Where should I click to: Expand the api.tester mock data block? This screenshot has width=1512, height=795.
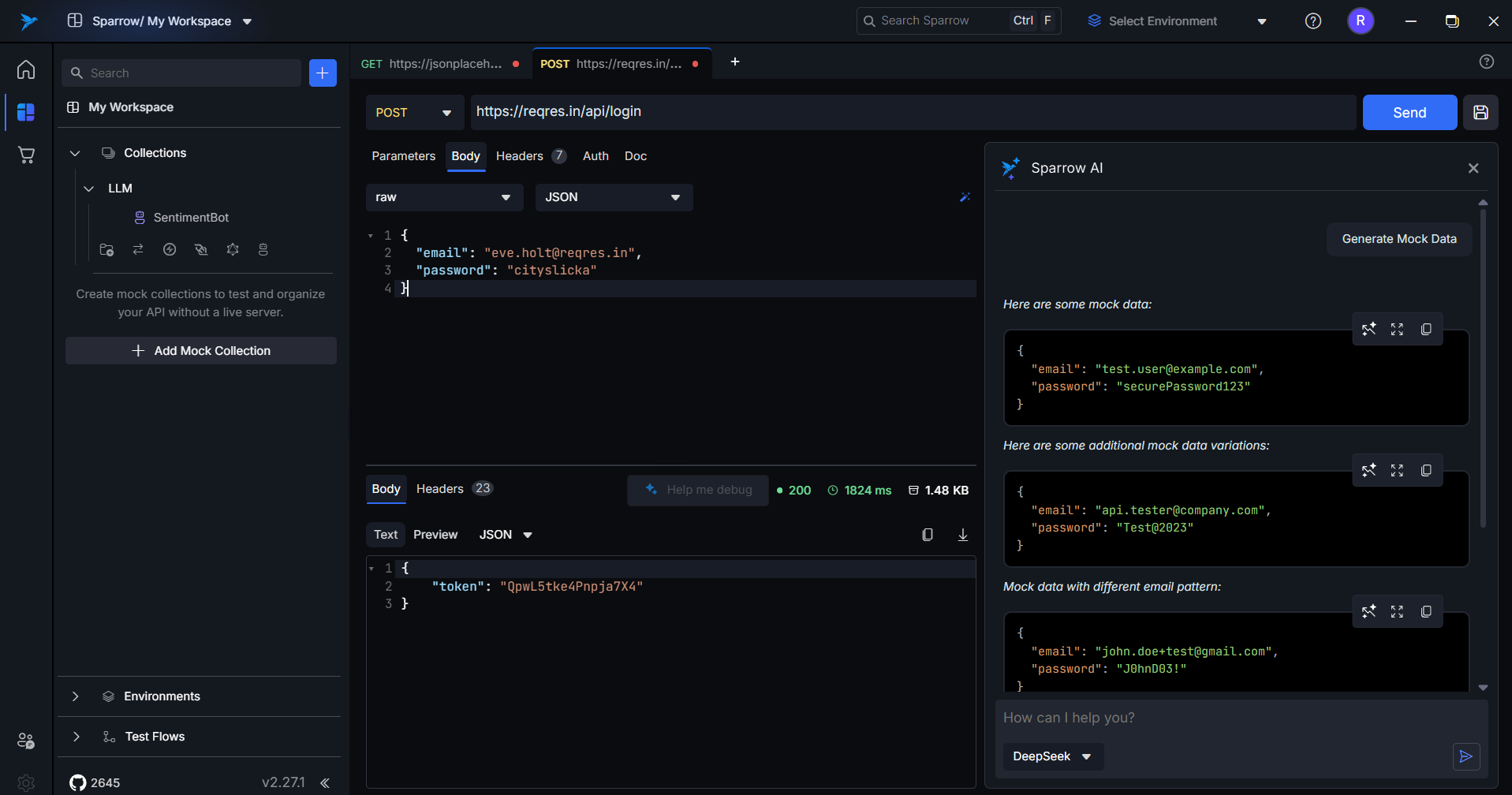point(1397,470)
